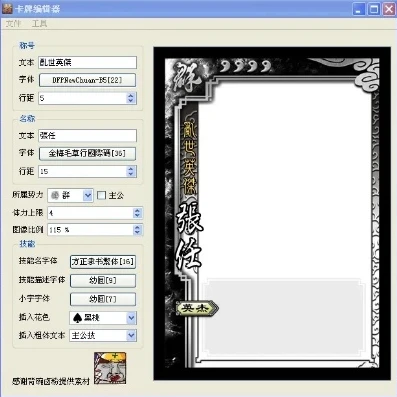Screen dimensions: 397x397
Task: Toggle the 主公 checkbox
Action: (101, 195)
